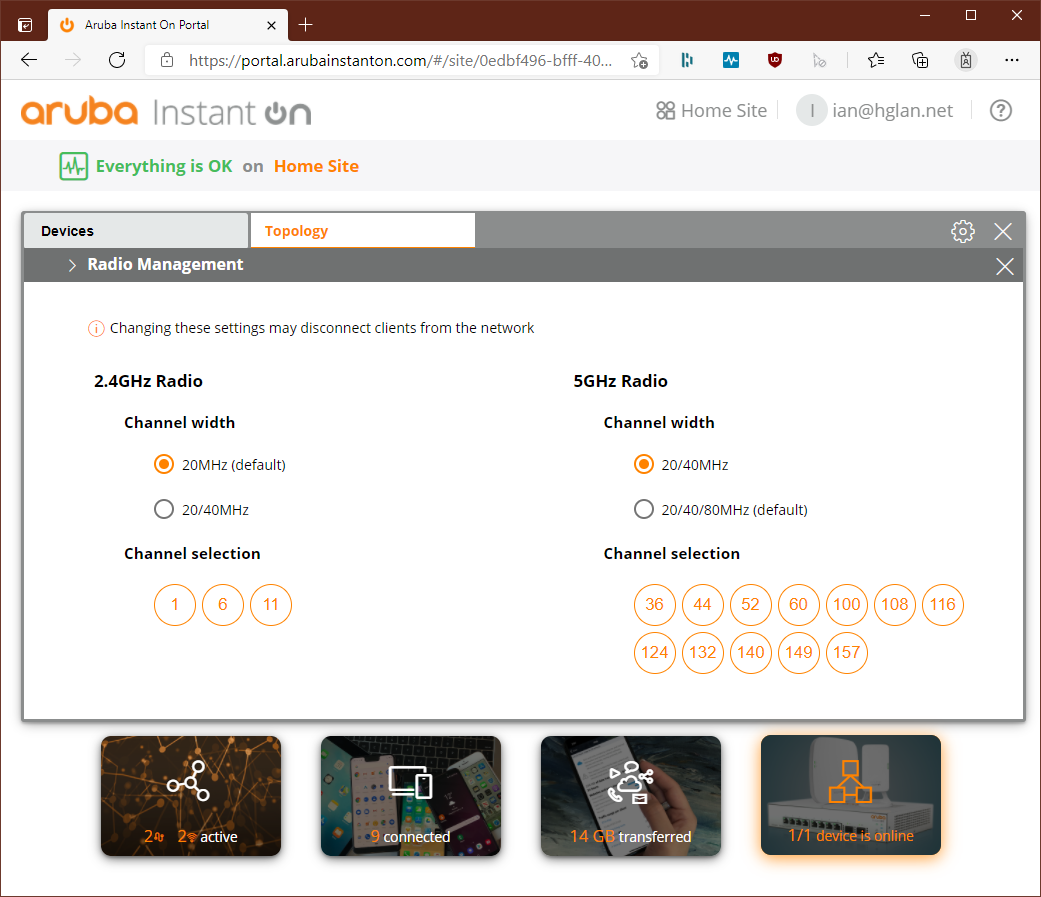Toggle 5GHz channel 149
This screenshot has width=1041, height=897.
799,653
